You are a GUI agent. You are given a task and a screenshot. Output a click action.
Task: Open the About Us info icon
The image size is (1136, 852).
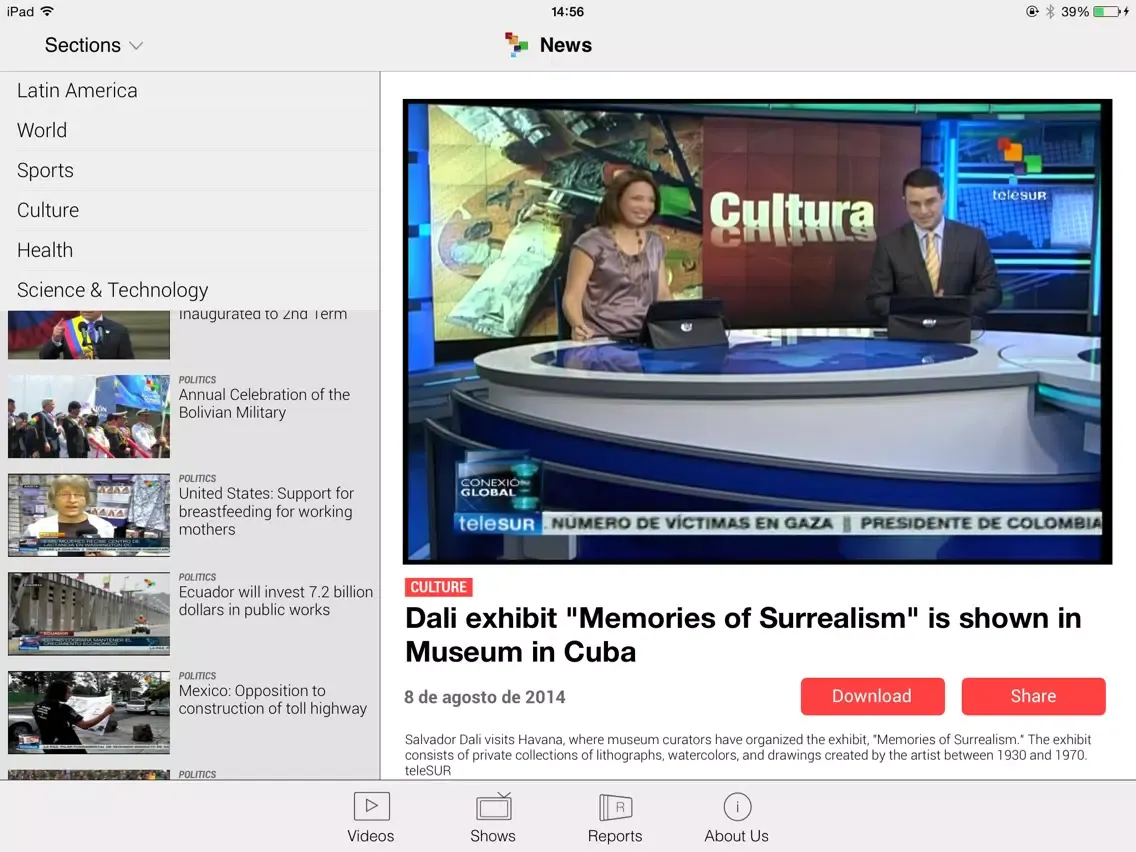(x=737, y=806)
